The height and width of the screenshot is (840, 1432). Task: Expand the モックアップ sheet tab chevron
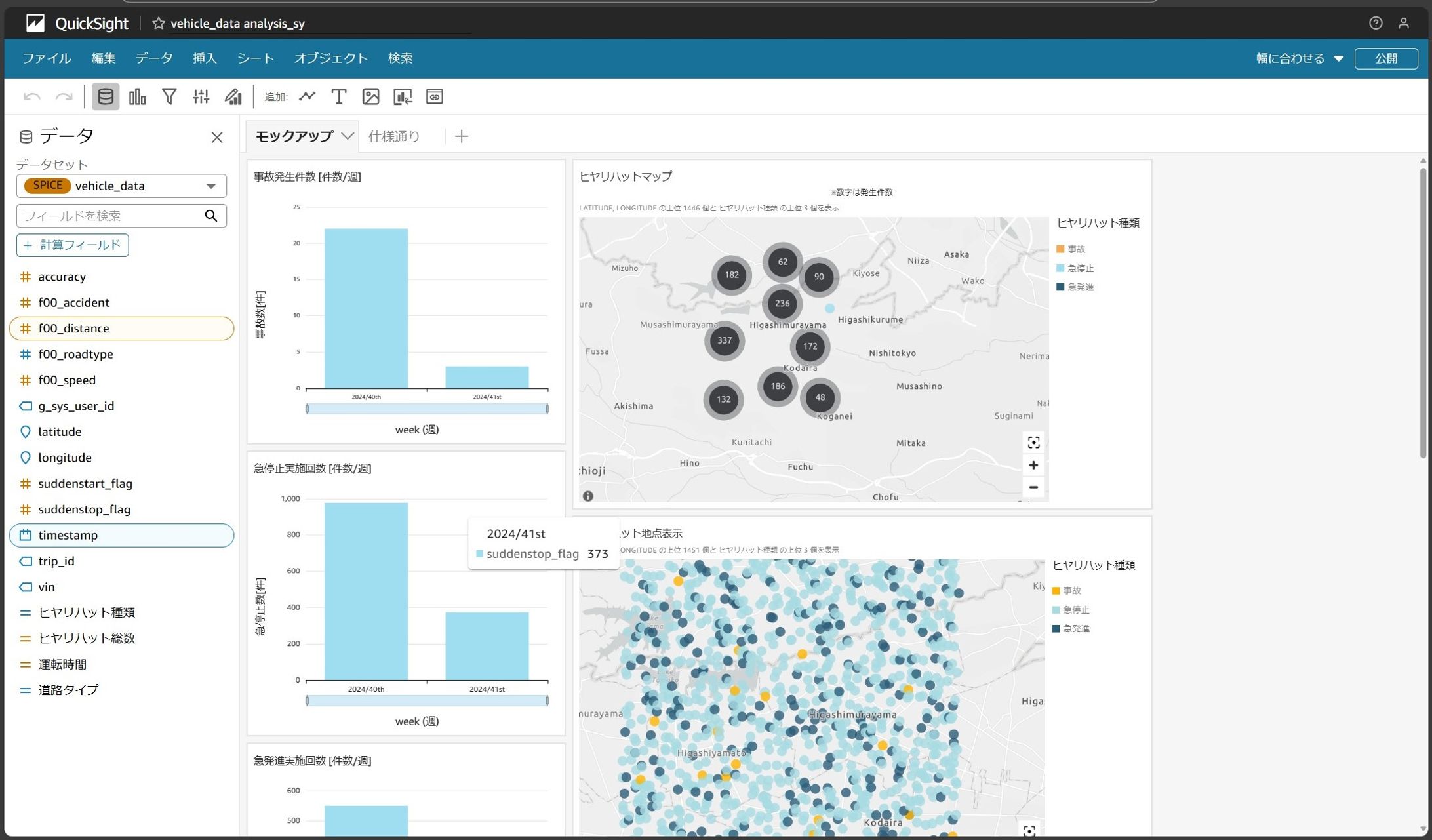348,136
